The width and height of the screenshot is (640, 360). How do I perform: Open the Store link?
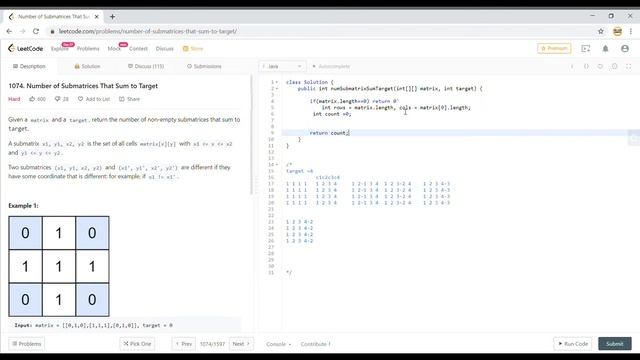(x=193, y=49)
